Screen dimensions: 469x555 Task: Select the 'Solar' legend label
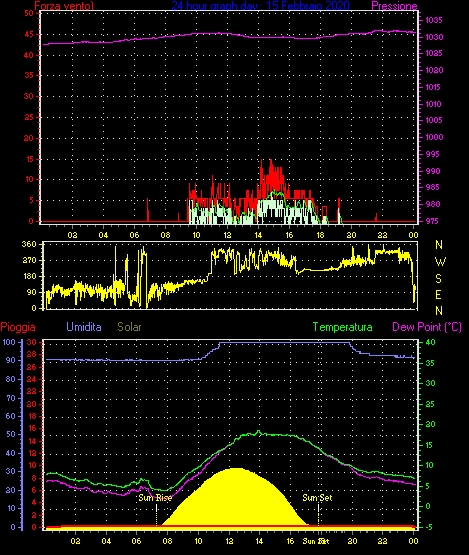129,327
